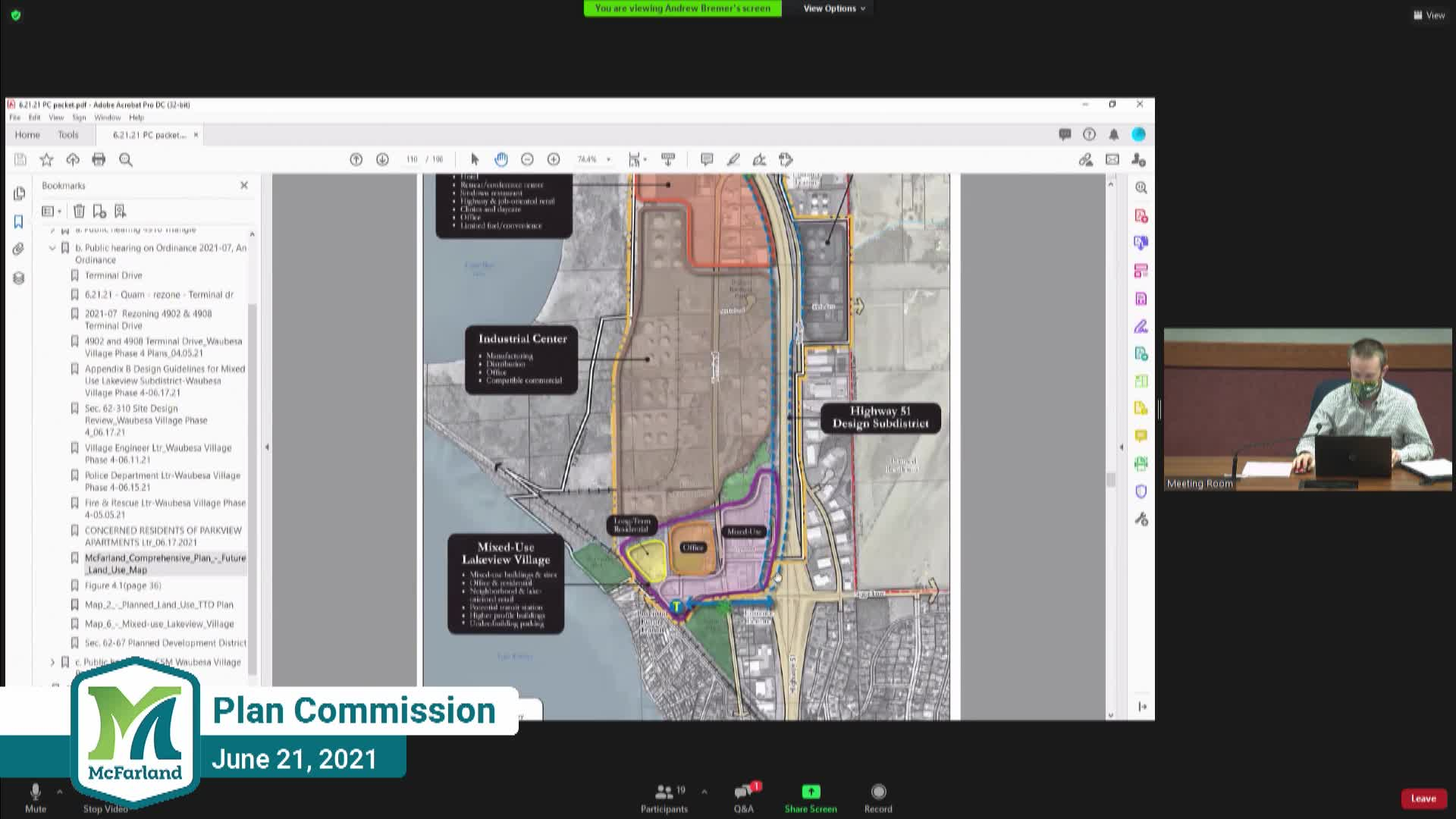The width and height of the screenshot is (1456, 819).
Task: Stop Video in the Zoom controls
Action: coord(106,796)
